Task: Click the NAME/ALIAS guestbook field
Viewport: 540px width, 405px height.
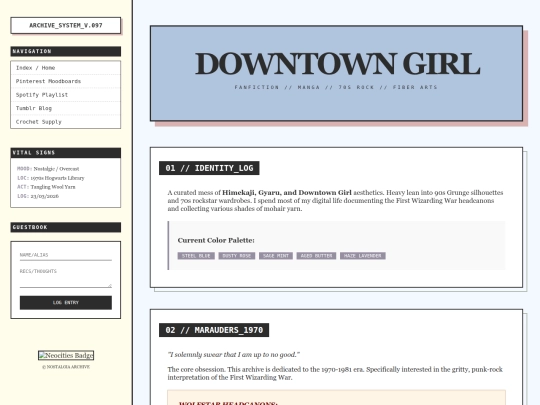Action: point(66,255)
